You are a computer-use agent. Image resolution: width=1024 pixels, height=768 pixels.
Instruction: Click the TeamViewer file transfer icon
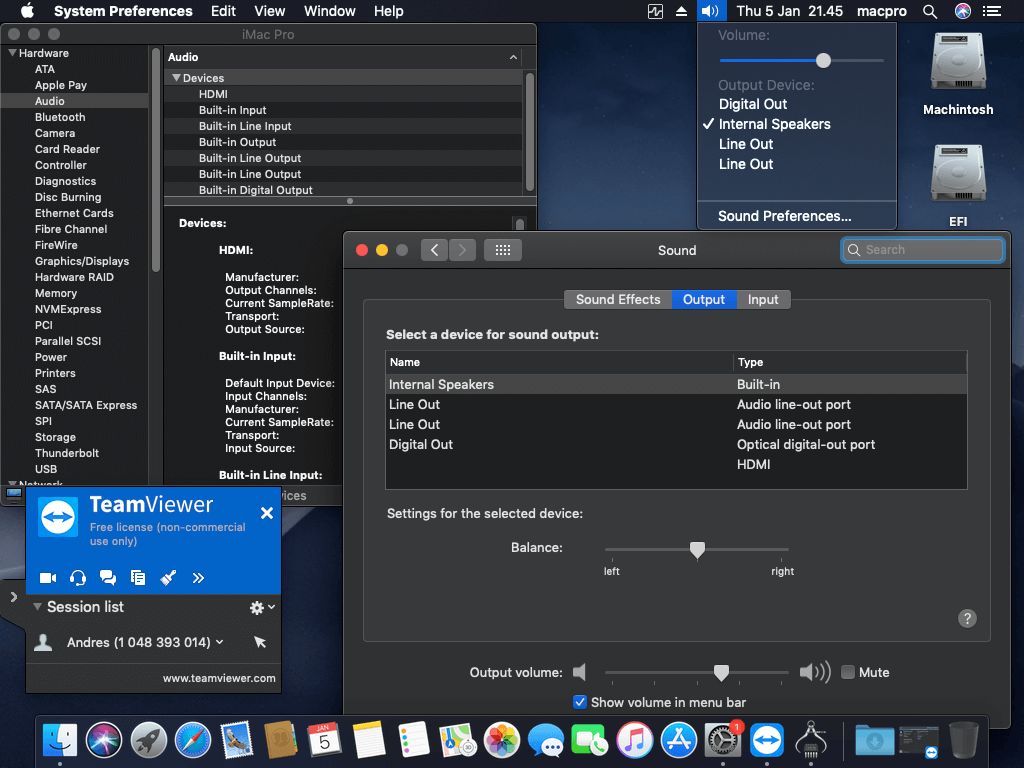[138, 578]
